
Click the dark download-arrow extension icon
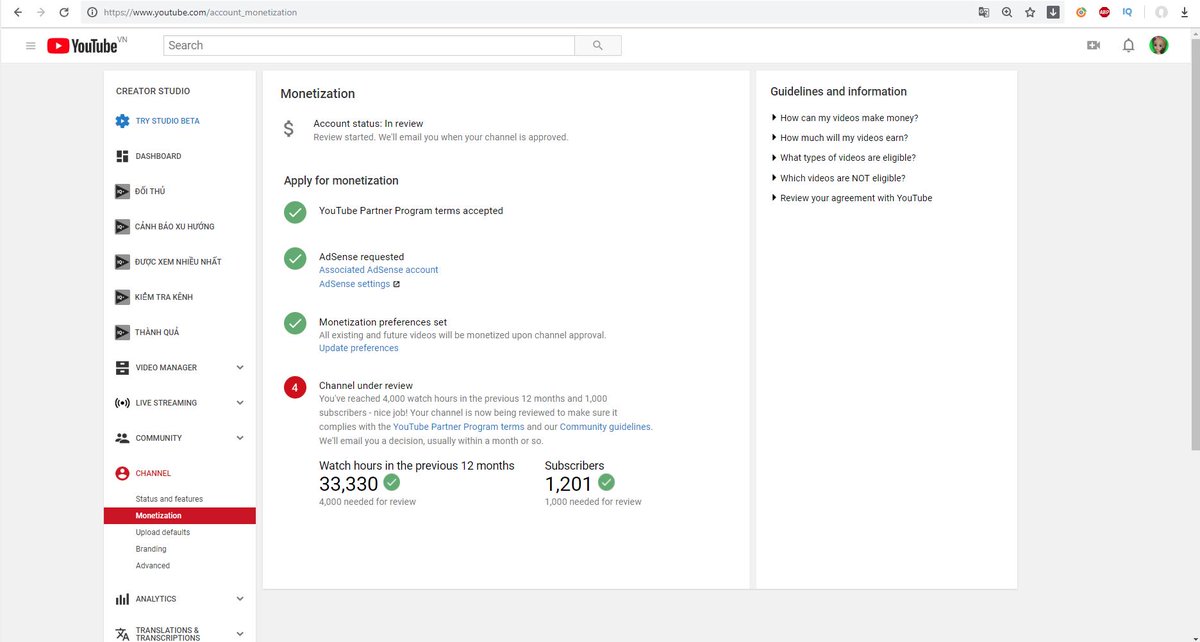(1053, 12)
